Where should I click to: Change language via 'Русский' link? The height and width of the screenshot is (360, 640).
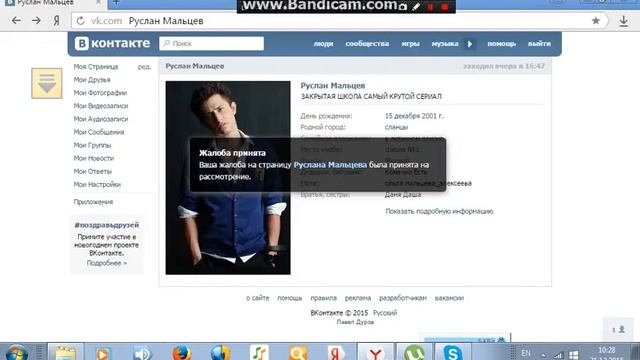(x=385, y=313)
